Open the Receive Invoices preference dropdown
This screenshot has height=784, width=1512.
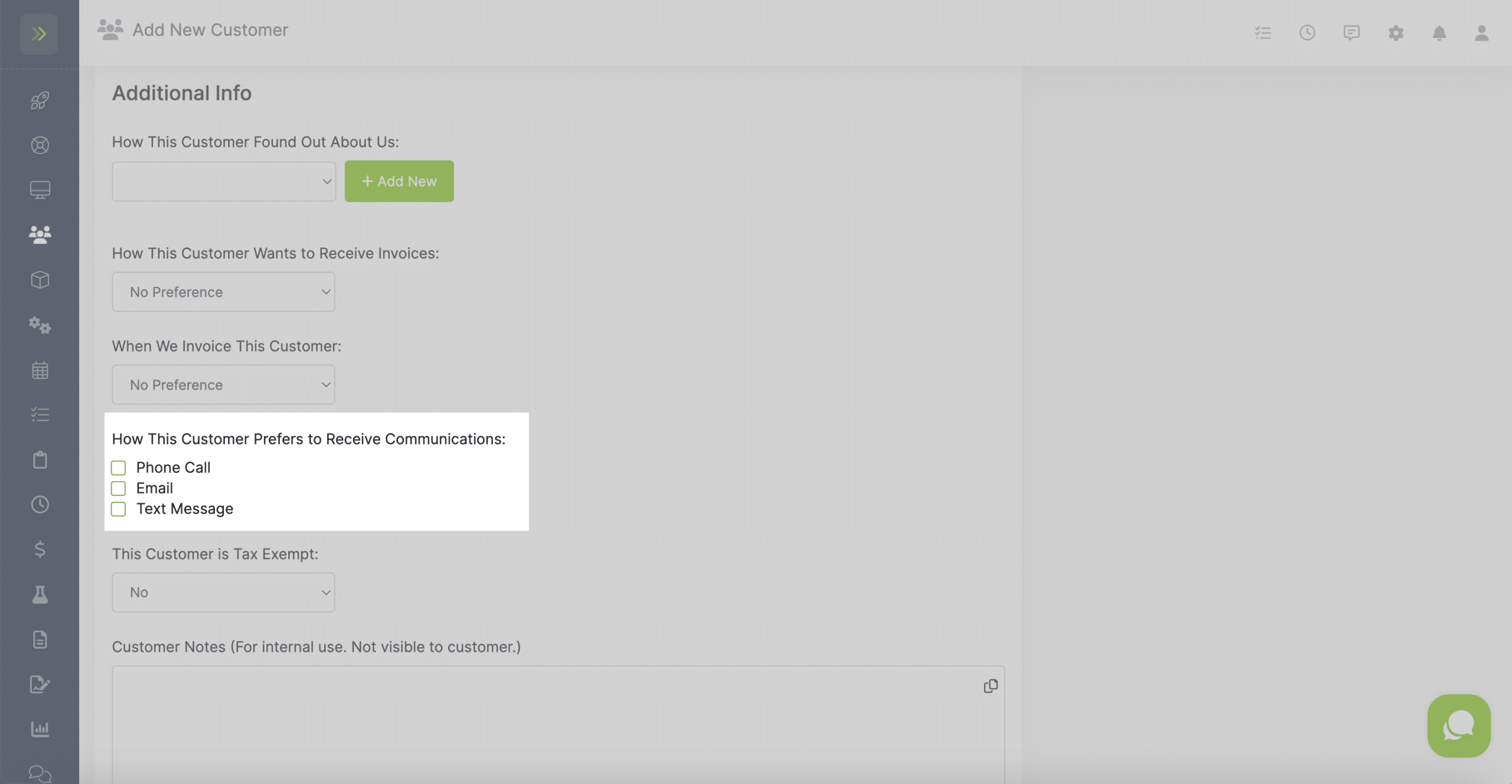click(x=223, y=292)
